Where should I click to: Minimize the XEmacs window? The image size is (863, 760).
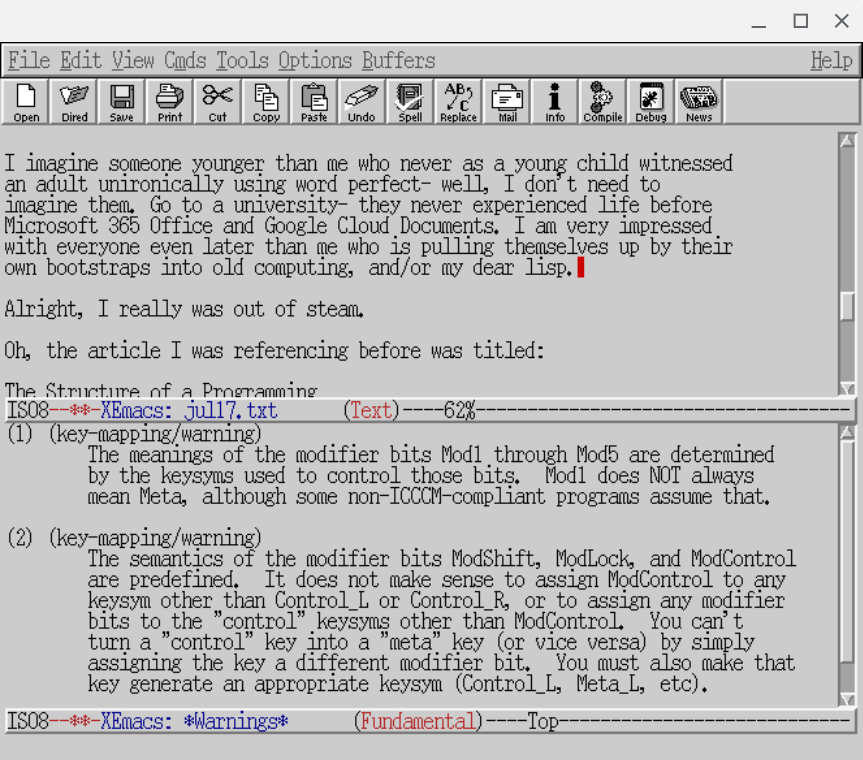[x=759, y=21]
